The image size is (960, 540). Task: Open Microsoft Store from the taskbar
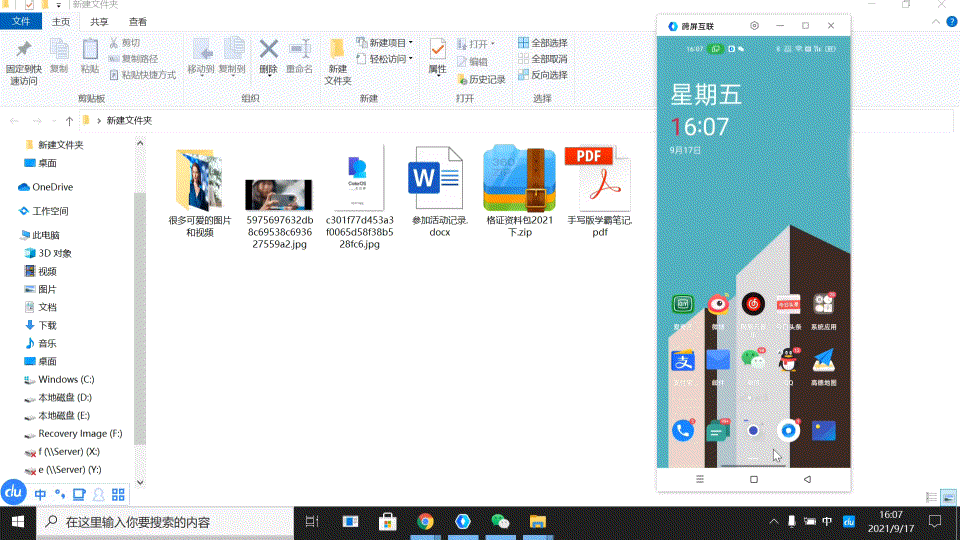coord(388,522)
